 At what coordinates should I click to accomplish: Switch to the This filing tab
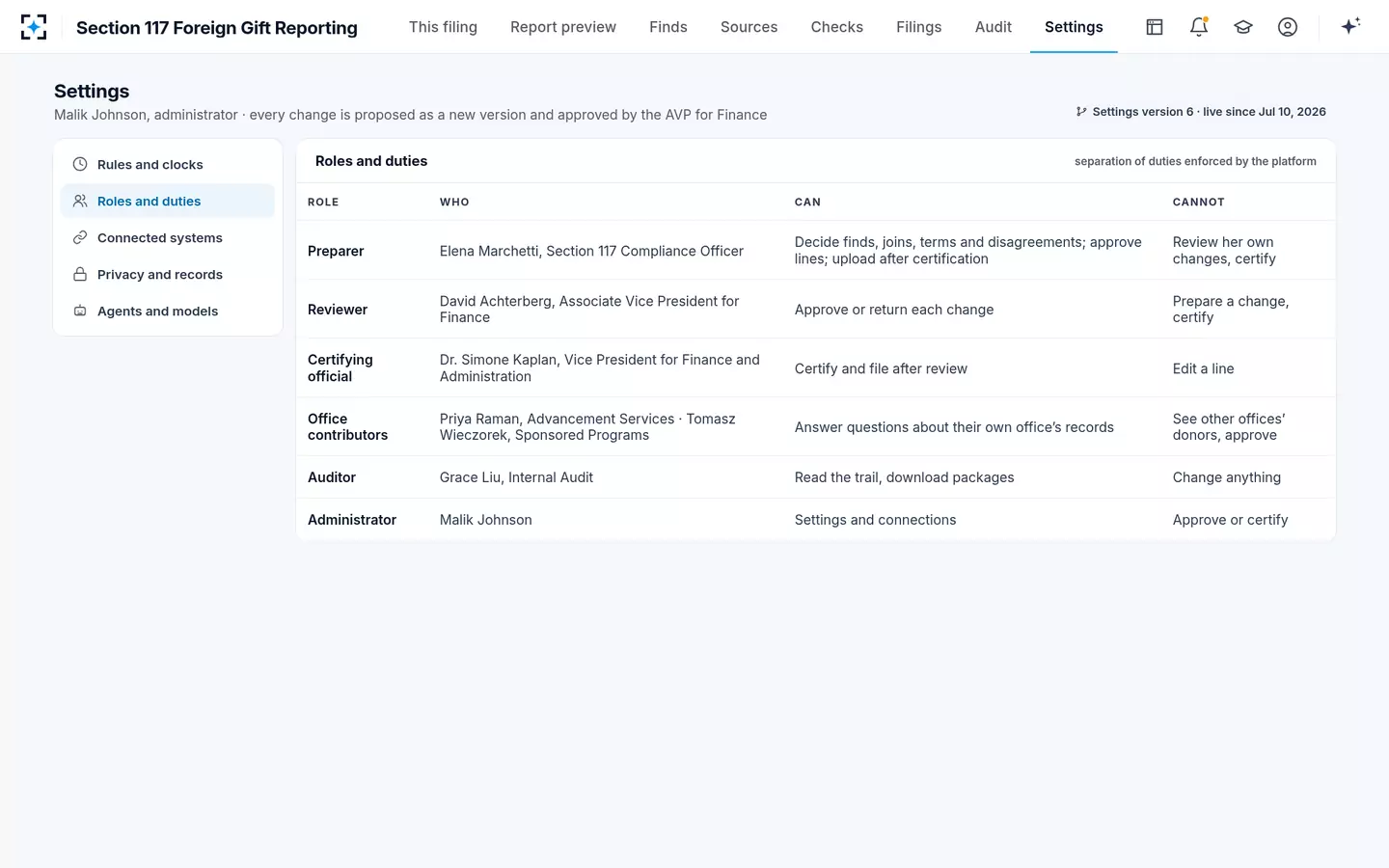pos(443,27)
